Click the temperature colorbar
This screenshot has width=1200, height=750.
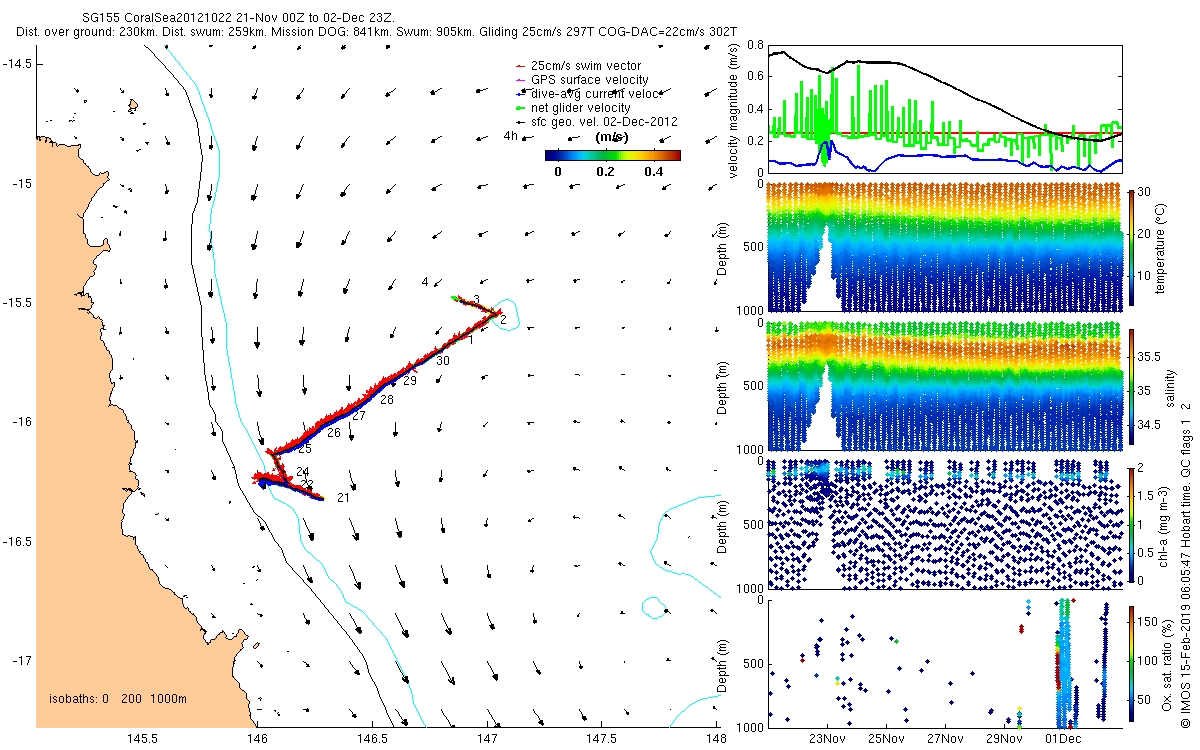tap(1132, 246)
